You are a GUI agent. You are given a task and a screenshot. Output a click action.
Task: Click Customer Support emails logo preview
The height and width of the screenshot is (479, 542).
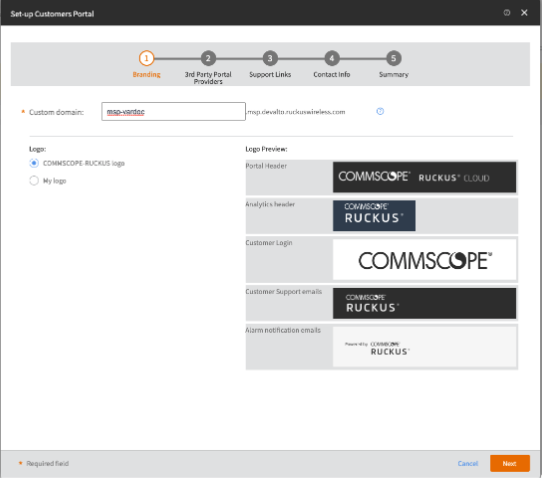(424, 303)
